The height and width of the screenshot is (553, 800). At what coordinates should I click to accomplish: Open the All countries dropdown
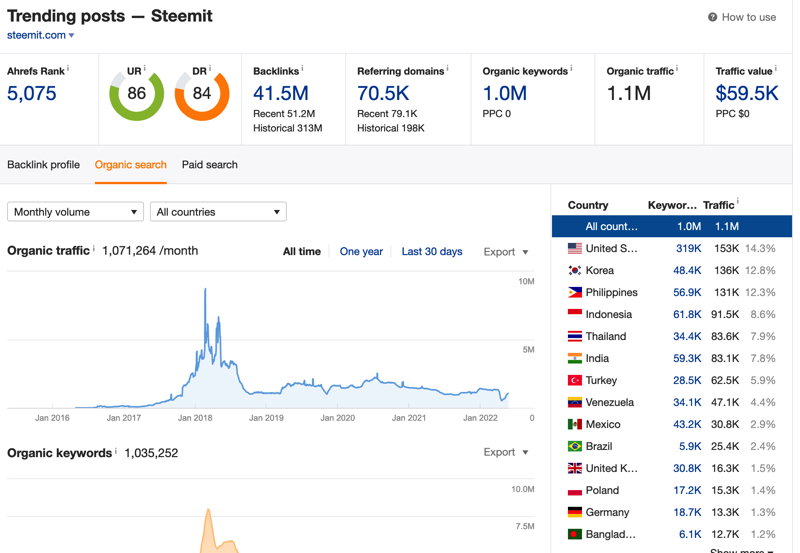coord(218,212)
